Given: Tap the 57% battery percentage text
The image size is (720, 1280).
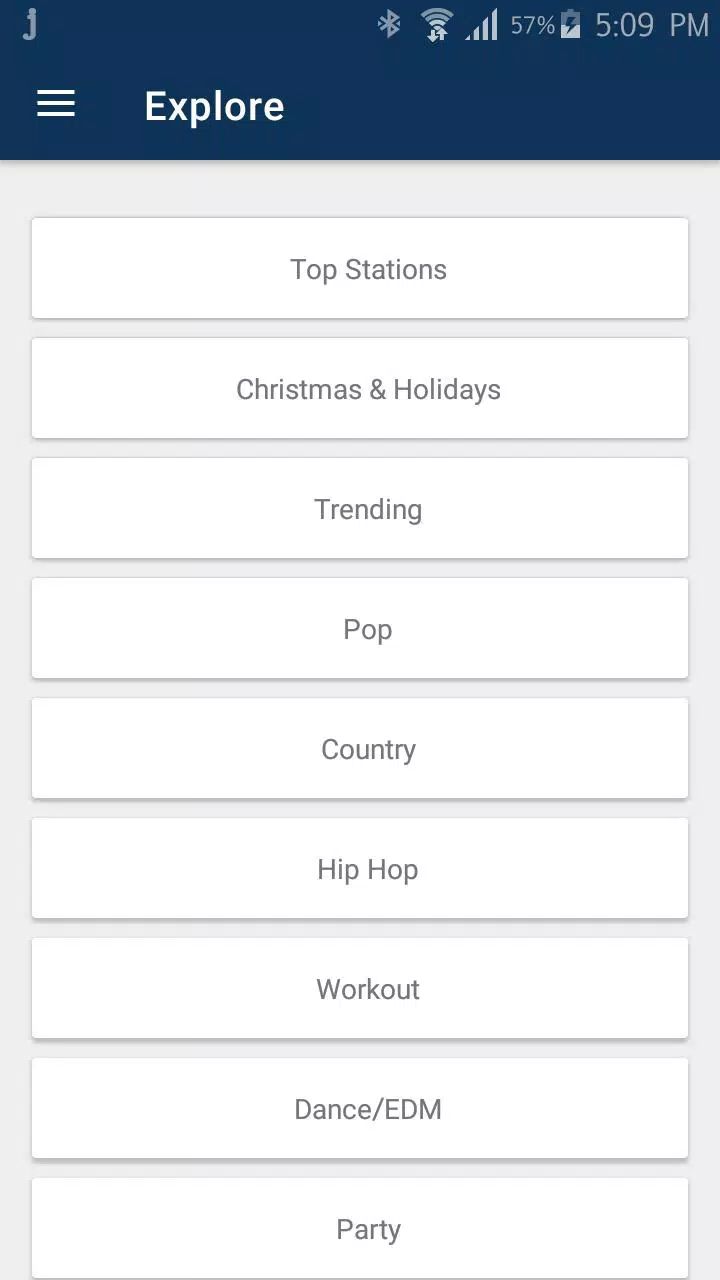Looking at the screenshot, I should [532, 25].
